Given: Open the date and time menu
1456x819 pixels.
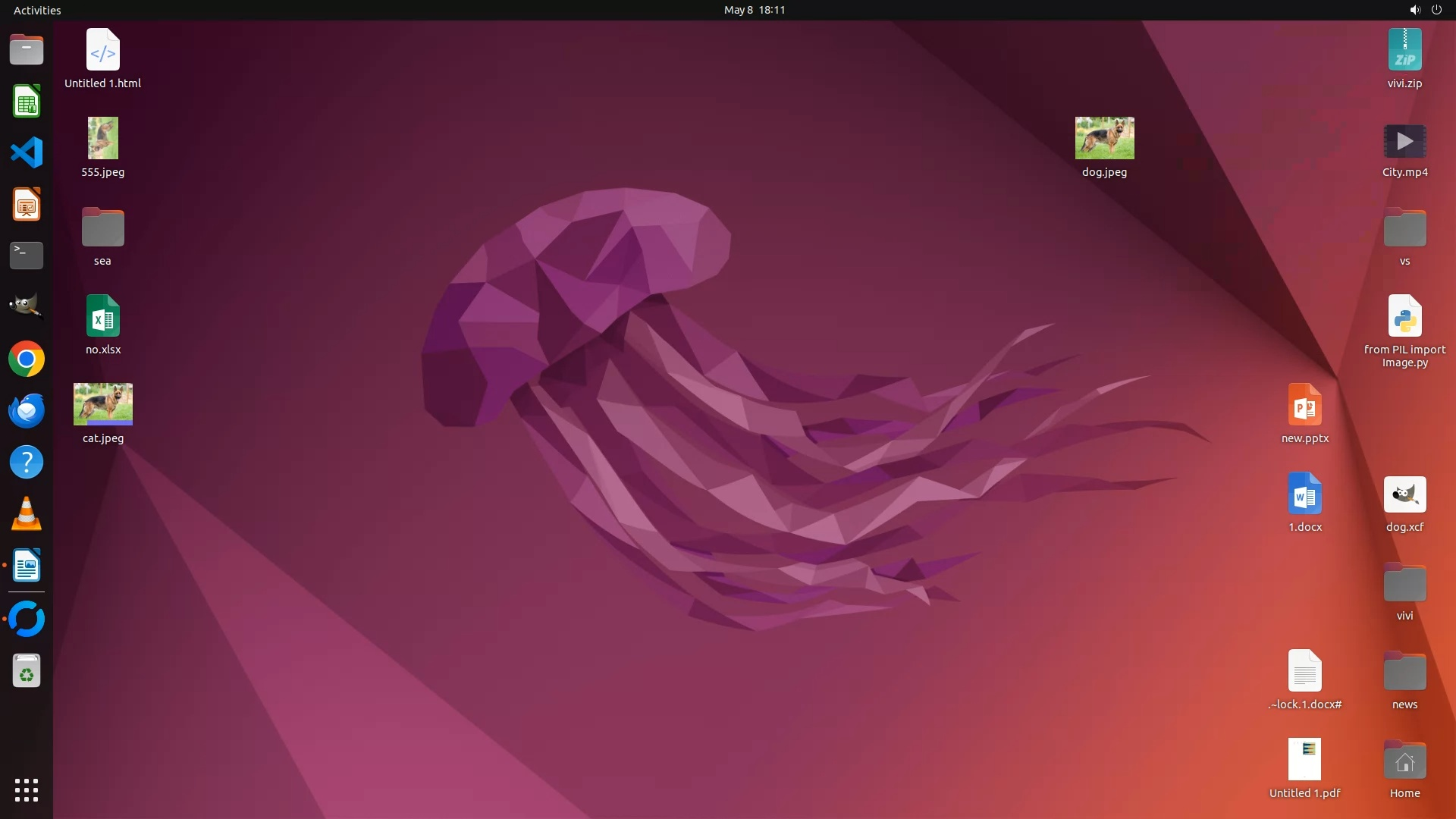Looking at the screenshot, I should pos(754,10).
